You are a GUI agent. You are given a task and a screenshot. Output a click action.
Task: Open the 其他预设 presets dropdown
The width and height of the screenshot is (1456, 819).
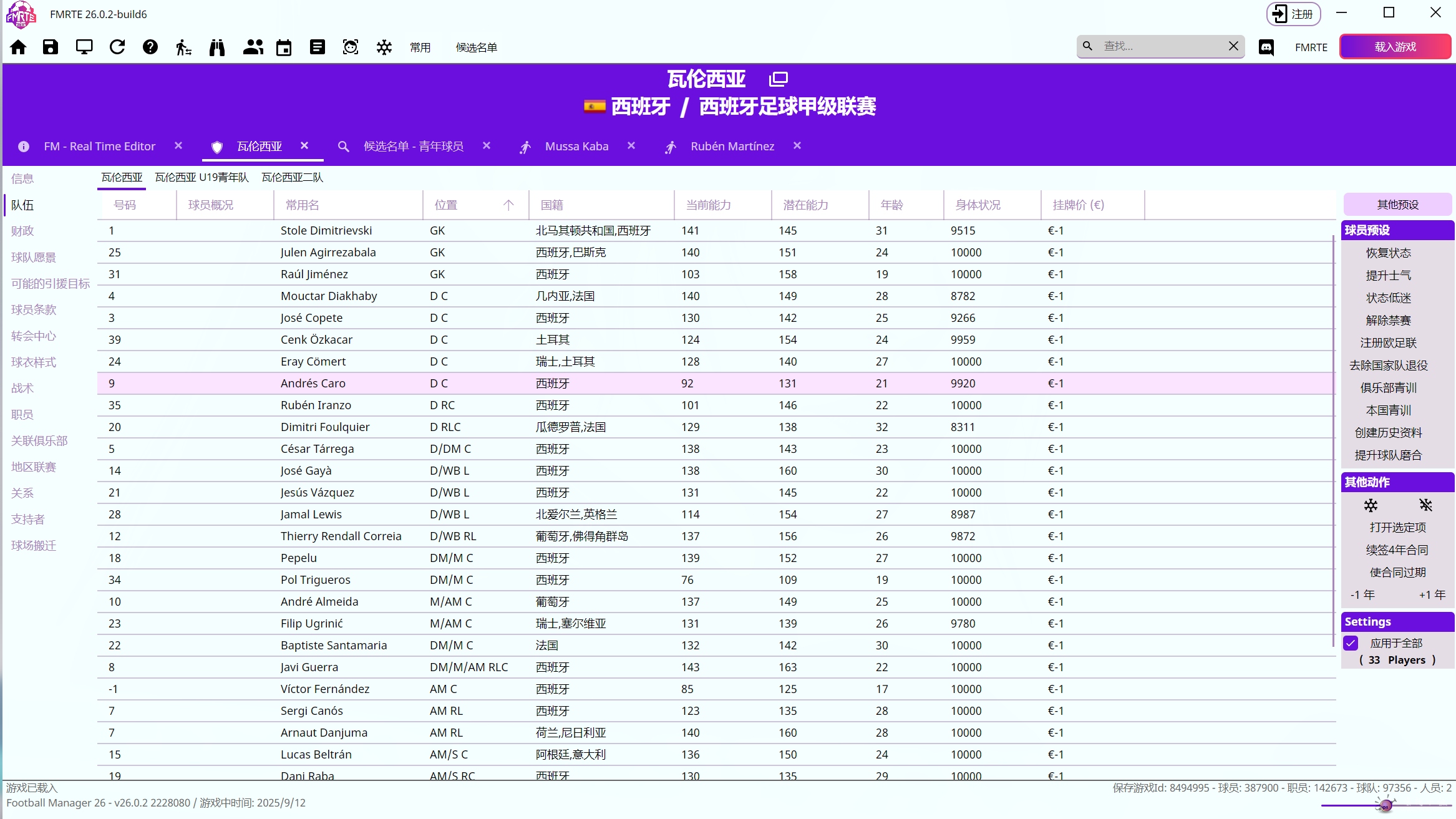coord(1397,205)
